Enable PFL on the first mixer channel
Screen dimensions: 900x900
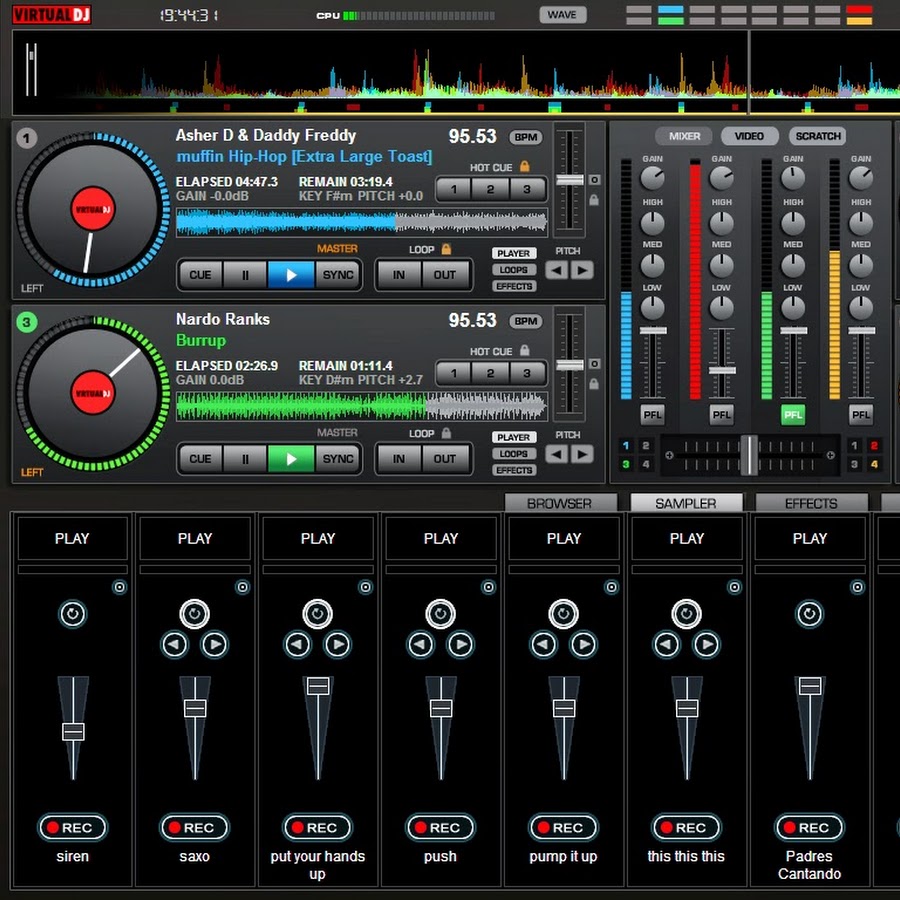tap(652, 414)
